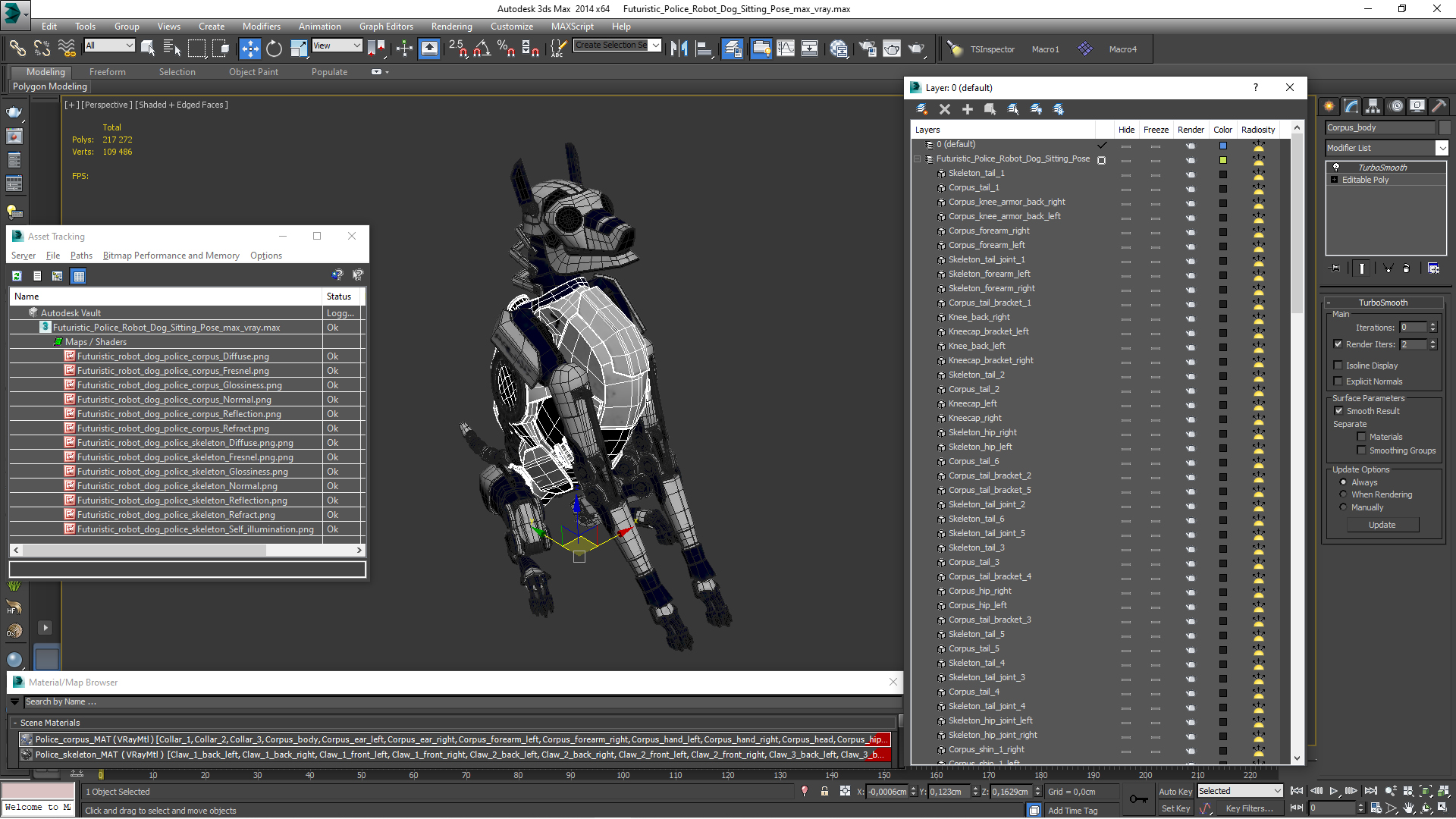Open the View reference coordinate dropdown
Viewport: 1456px width, 819px height.
[337, 45]
